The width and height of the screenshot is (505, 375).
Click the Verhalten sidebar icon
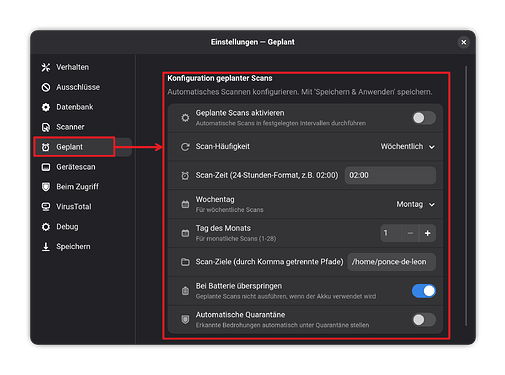point(46,67)
